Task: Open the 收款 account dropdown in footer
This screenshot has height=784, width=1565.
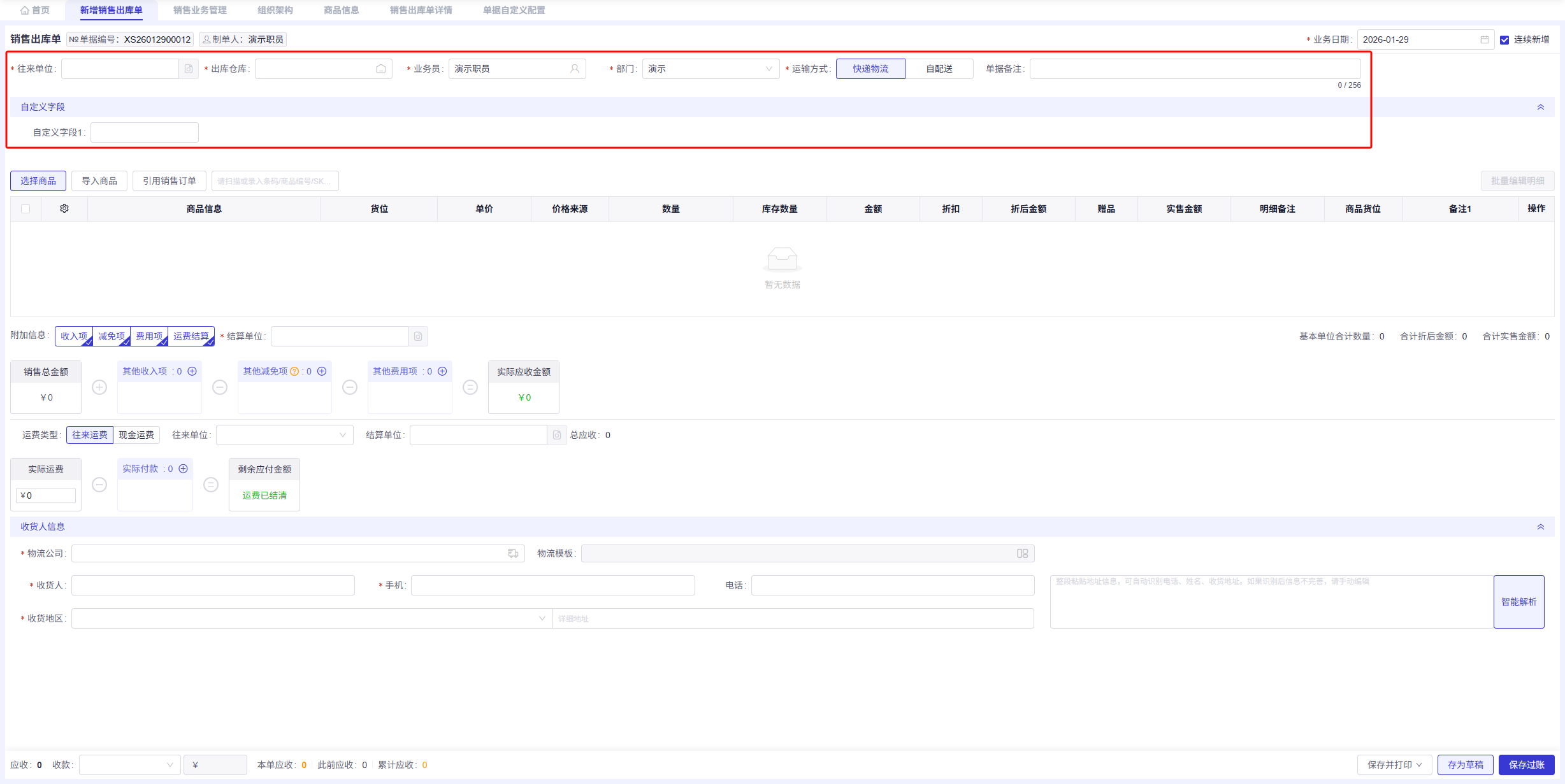Action: tap(129, 765)
